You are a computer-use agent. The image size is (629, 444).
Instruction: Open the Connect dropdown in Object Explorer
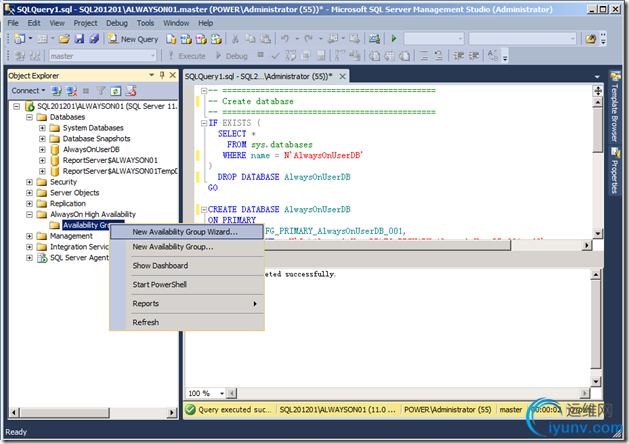(x=28, y=91)
